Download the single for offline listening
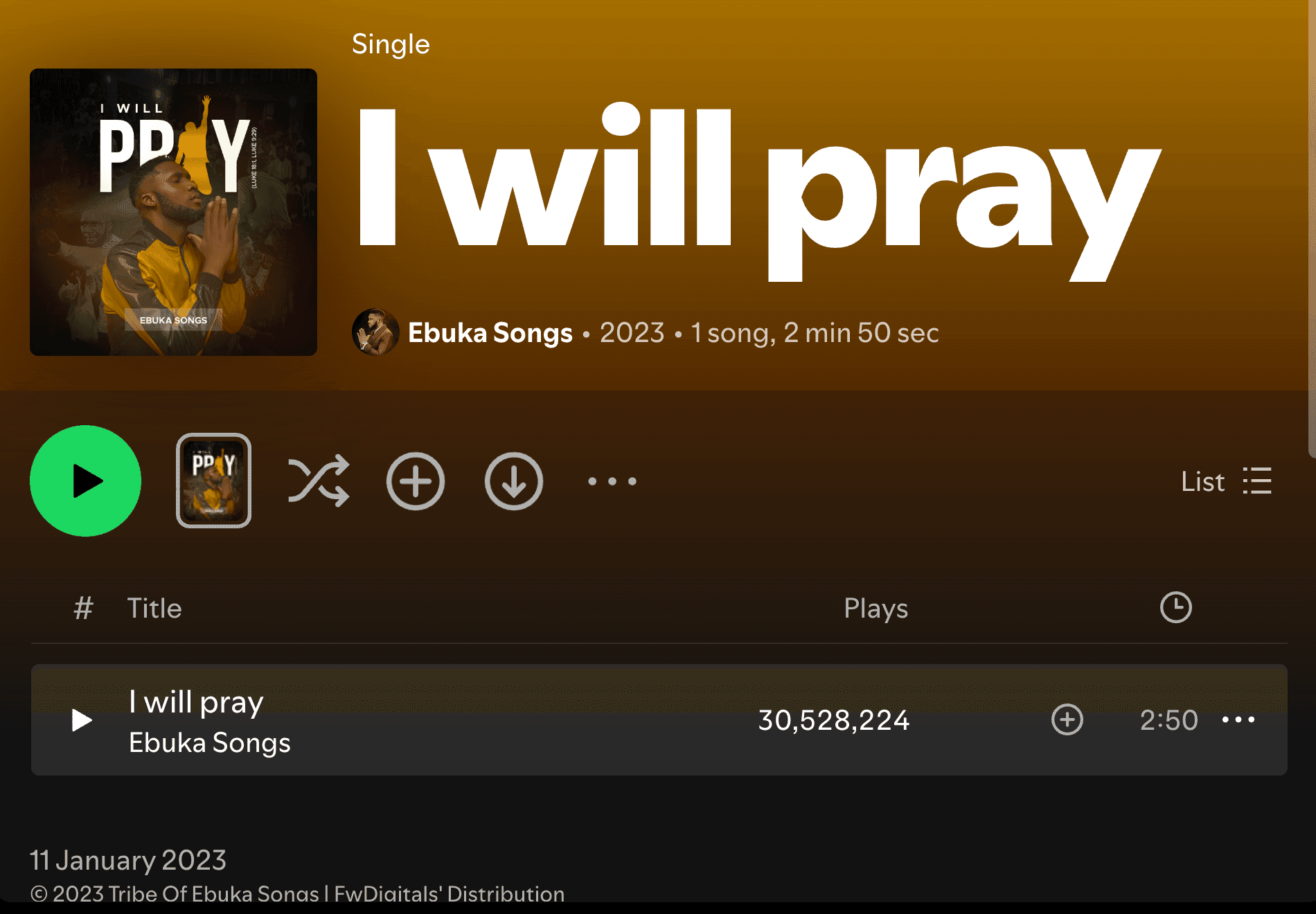1316x914 pixels. [x=514, y=481]
